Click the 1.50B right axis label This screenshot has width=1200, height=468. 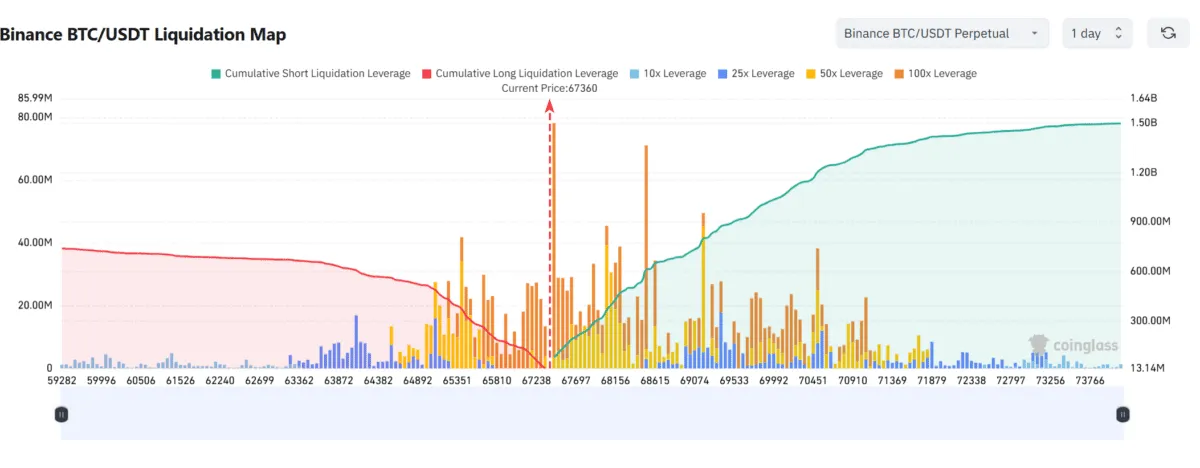(x=1144, y=123)
